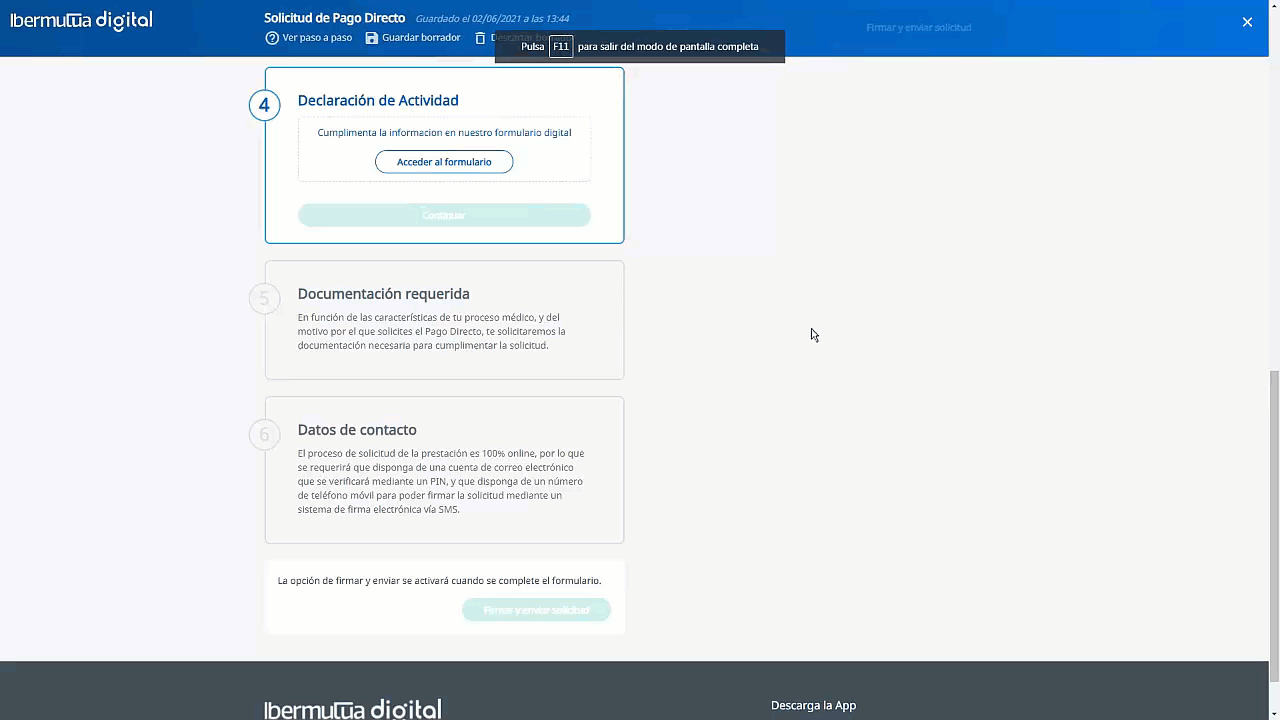Click 'Guardar borrador' to save draft
The height and width of the screenshot is (720, 1280).
(421, 38)
